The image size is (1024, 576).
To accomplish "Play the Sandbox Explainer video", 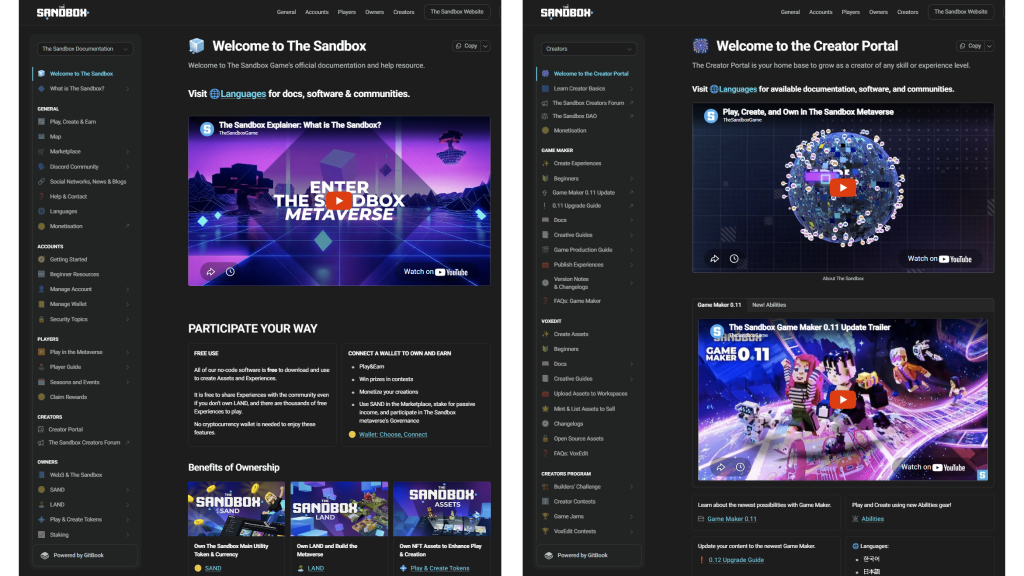I will [339, 200].
